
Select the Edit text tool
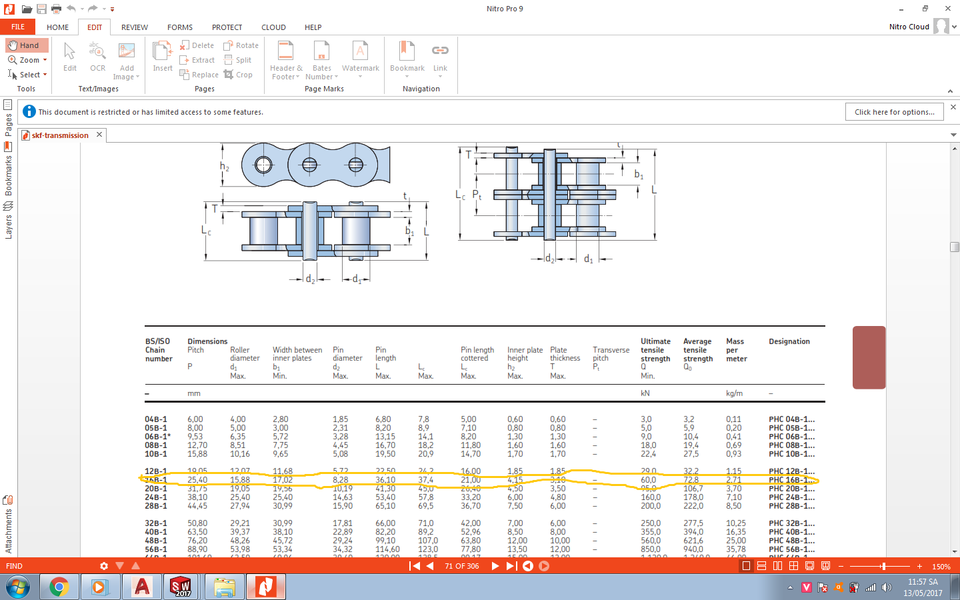69,55
